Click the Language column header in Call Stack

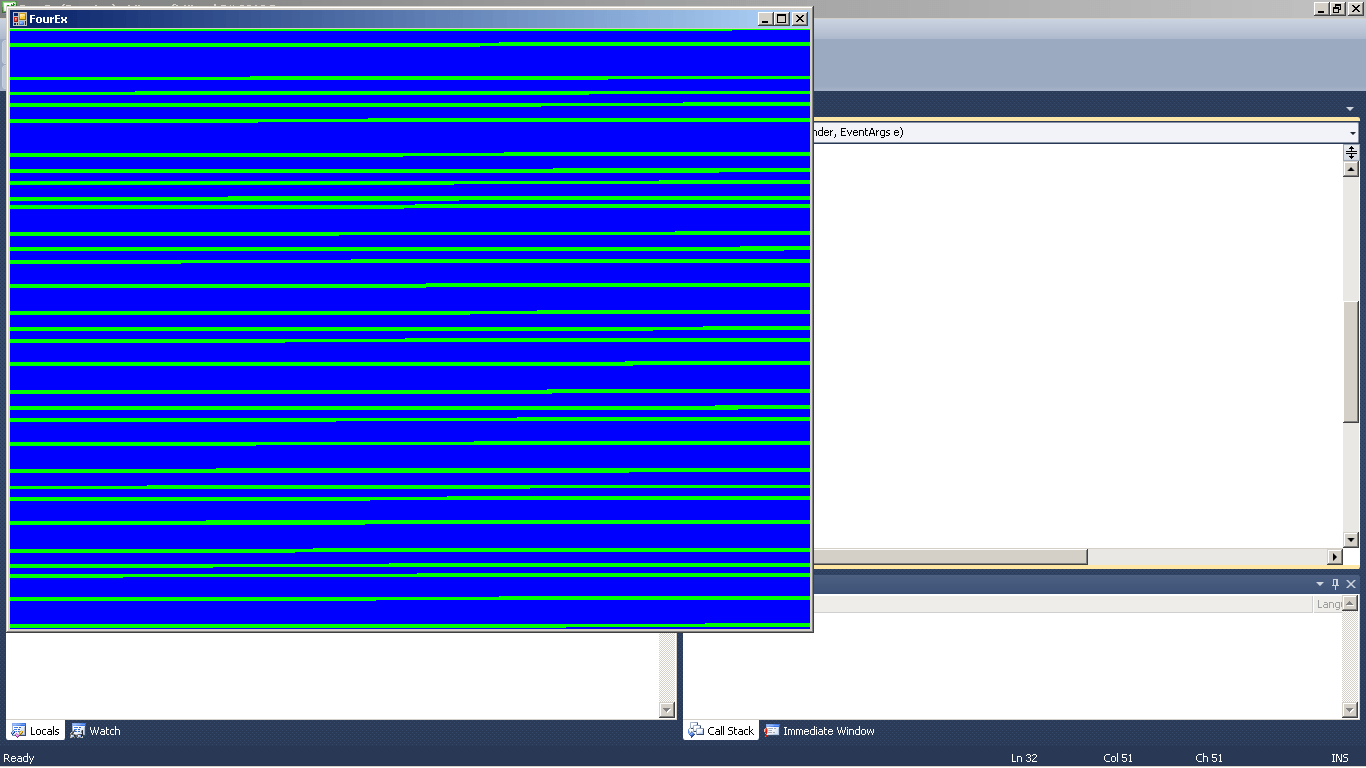1328,604
